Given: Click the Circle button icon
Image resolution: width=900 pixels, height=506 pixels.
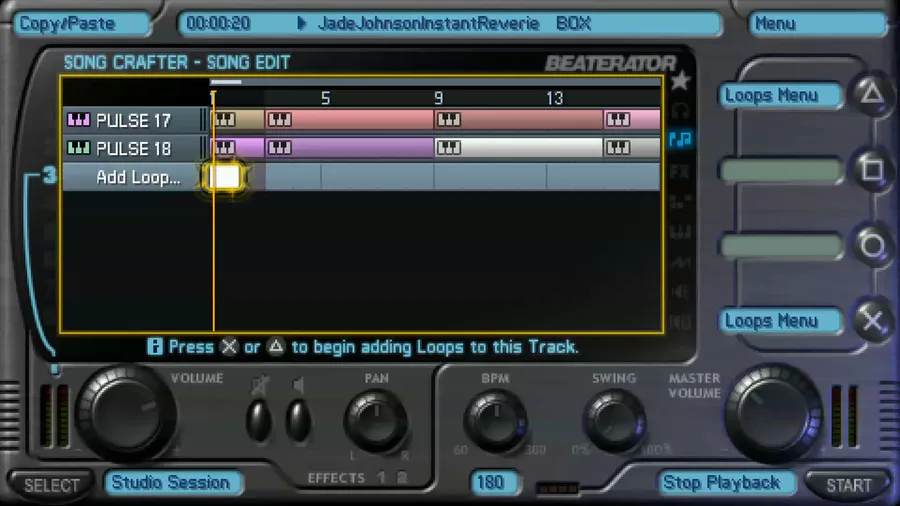Looking at the screenshot, I should coord(872,246).
